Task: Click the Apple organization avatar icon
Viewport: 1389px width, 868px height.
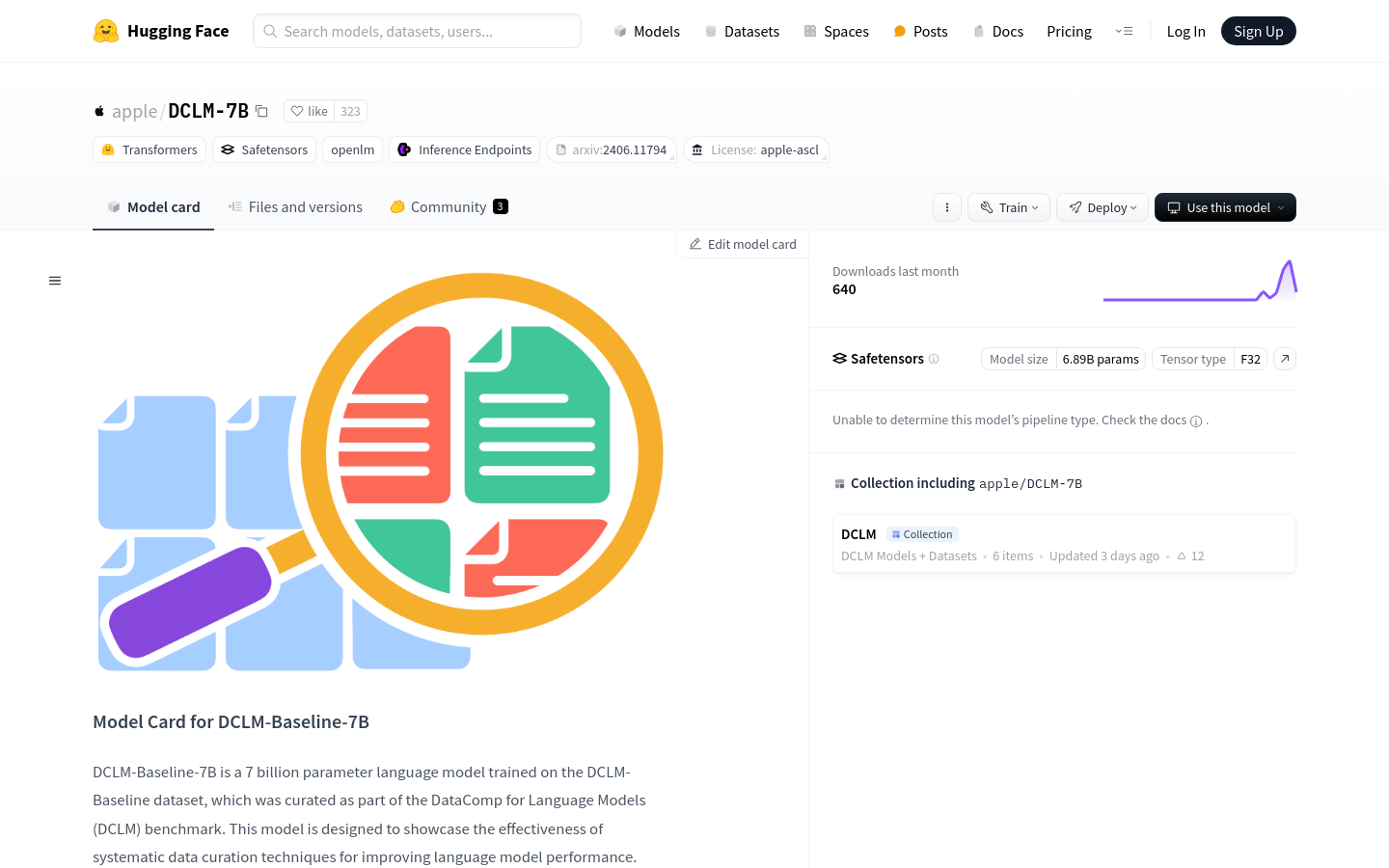Action: [99, 111]
